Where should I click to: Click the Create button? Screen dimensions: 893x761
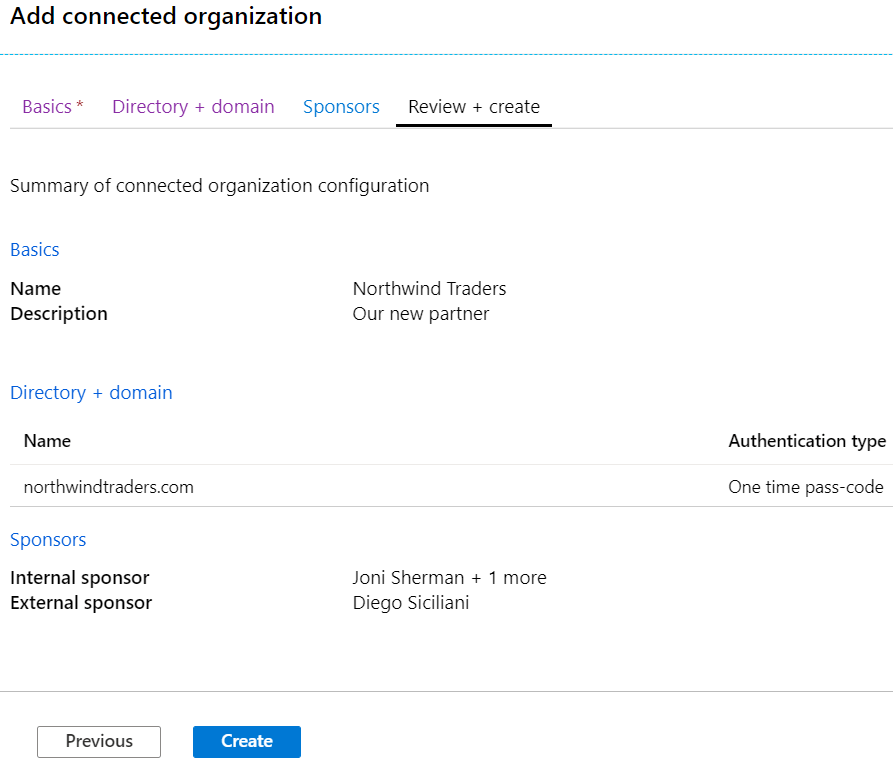tap(246, 741)
